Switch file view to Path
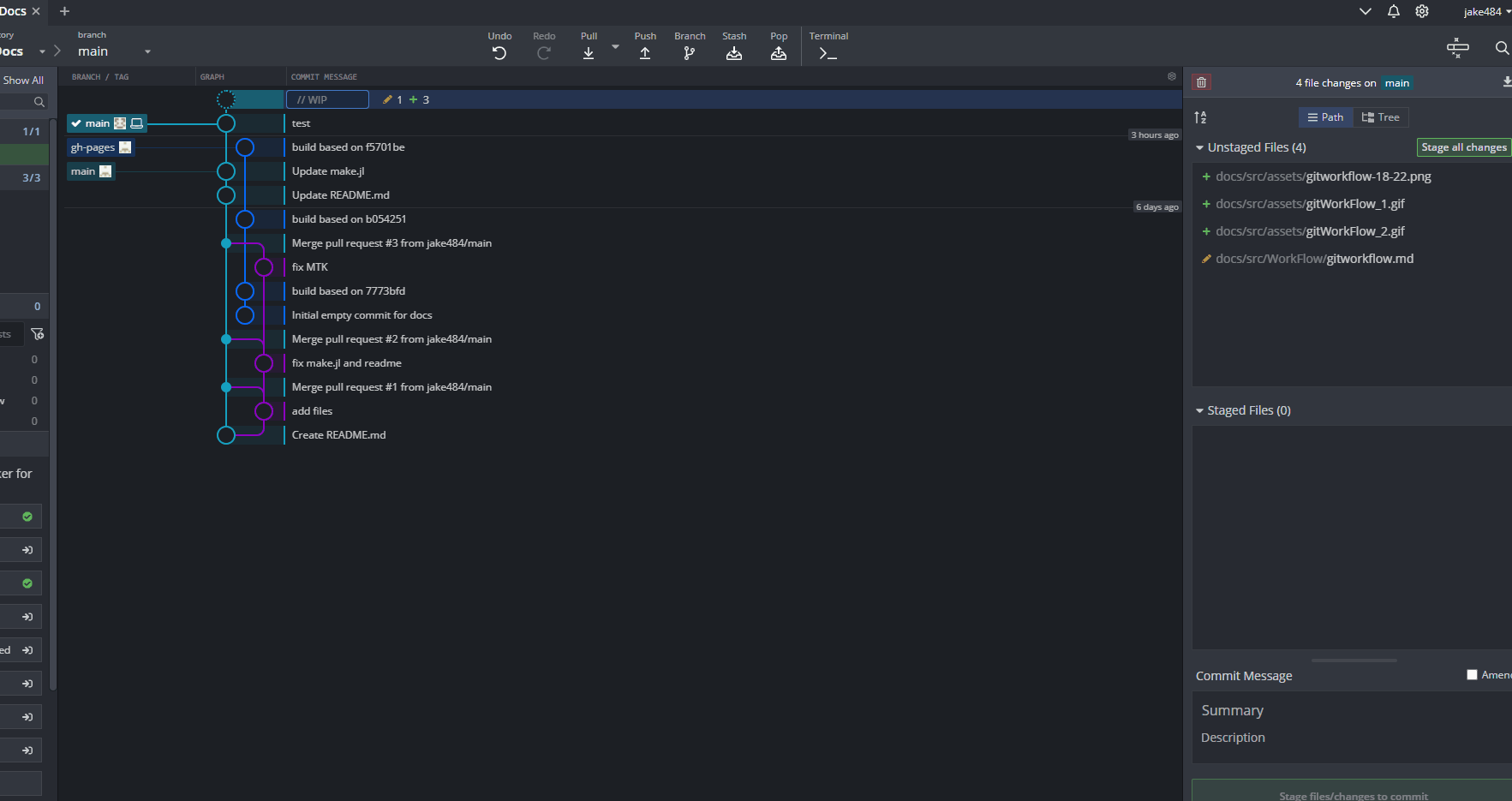Screen dimensions: 1512x801 click(1325, 117)
